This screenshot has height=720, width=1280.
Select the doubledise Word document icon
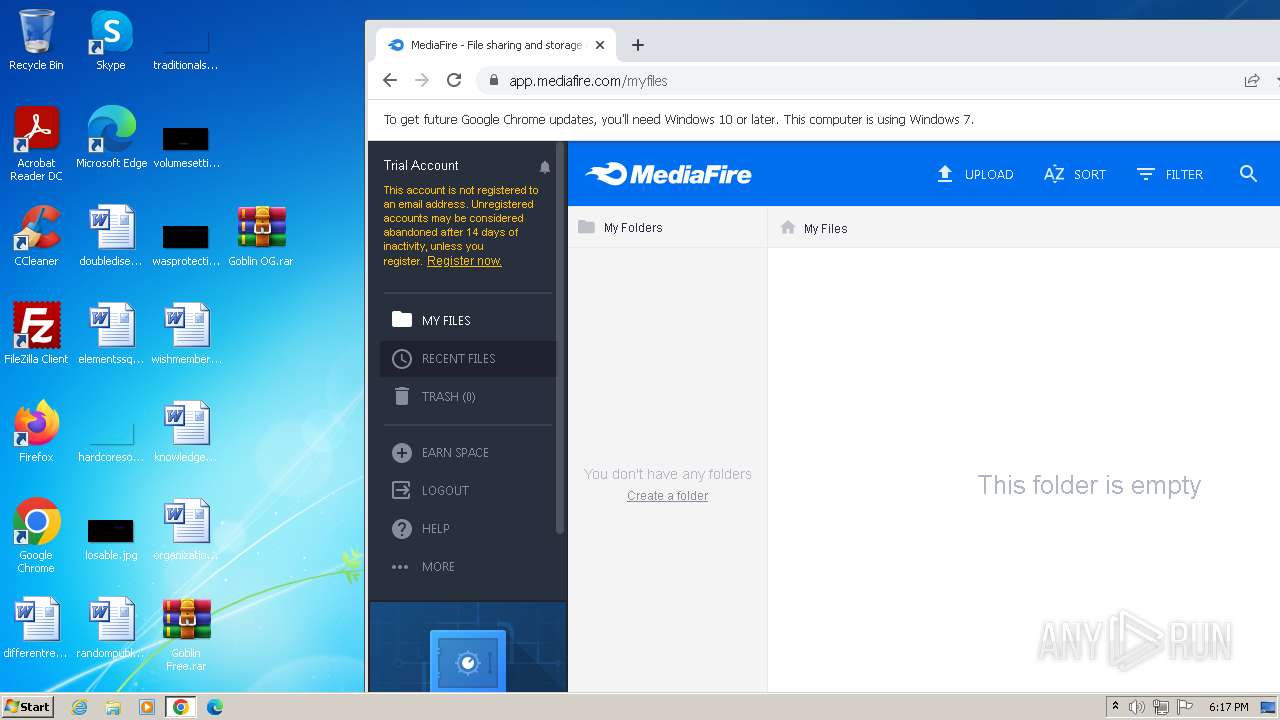coord(111,236)
